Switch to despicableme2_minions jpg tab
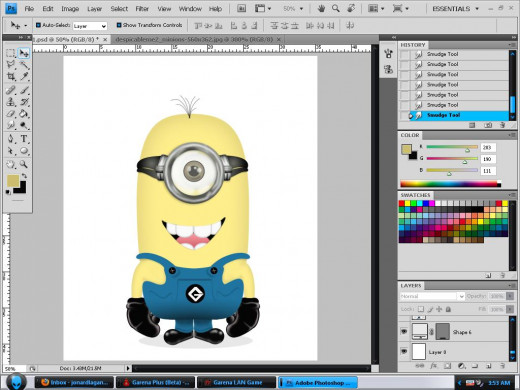Screen dimensions: 520x390 click(198, 39)
